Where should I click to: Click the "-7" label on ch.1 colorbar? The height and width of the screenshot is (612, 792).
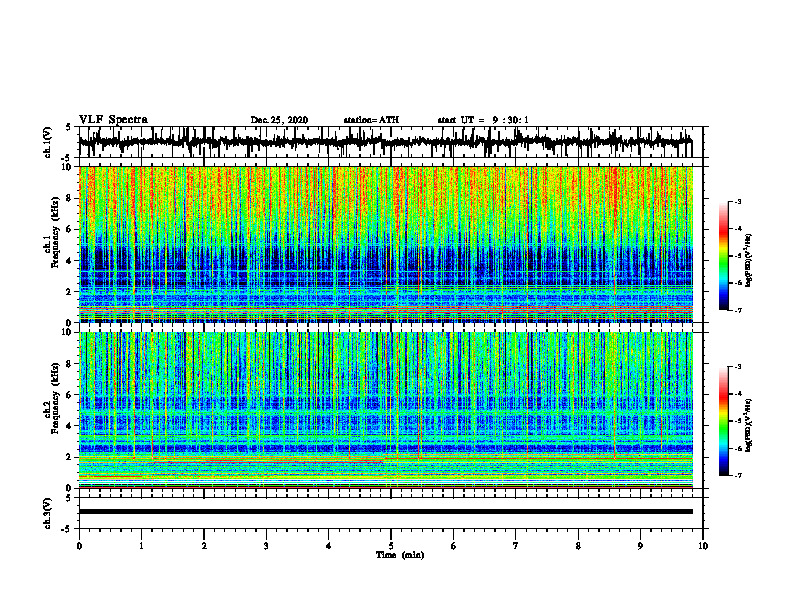click(738, 310)
